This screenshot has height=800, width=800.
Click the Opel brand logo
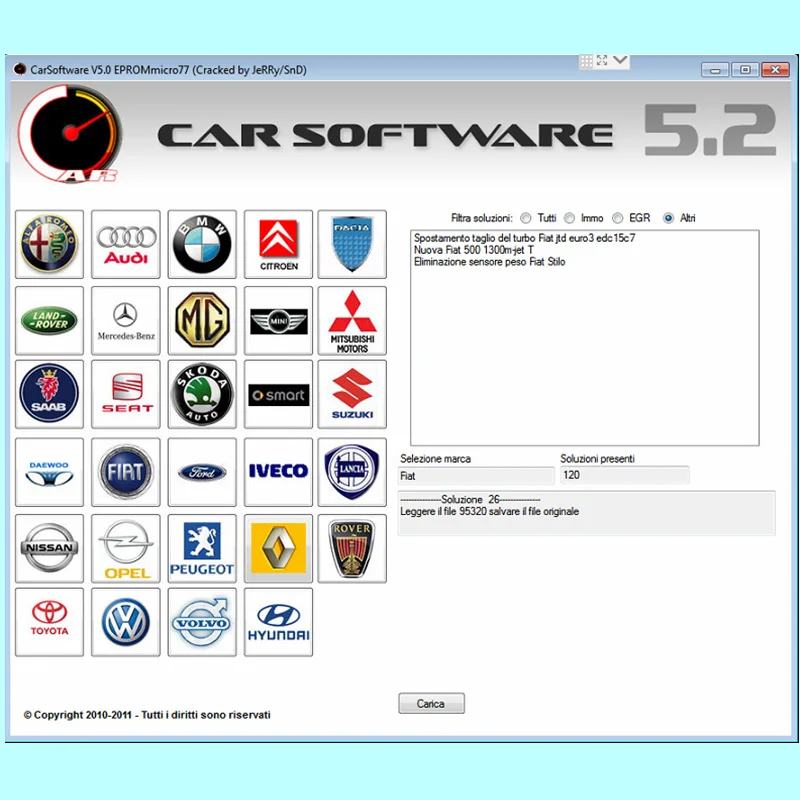click(x=126, y=548)
